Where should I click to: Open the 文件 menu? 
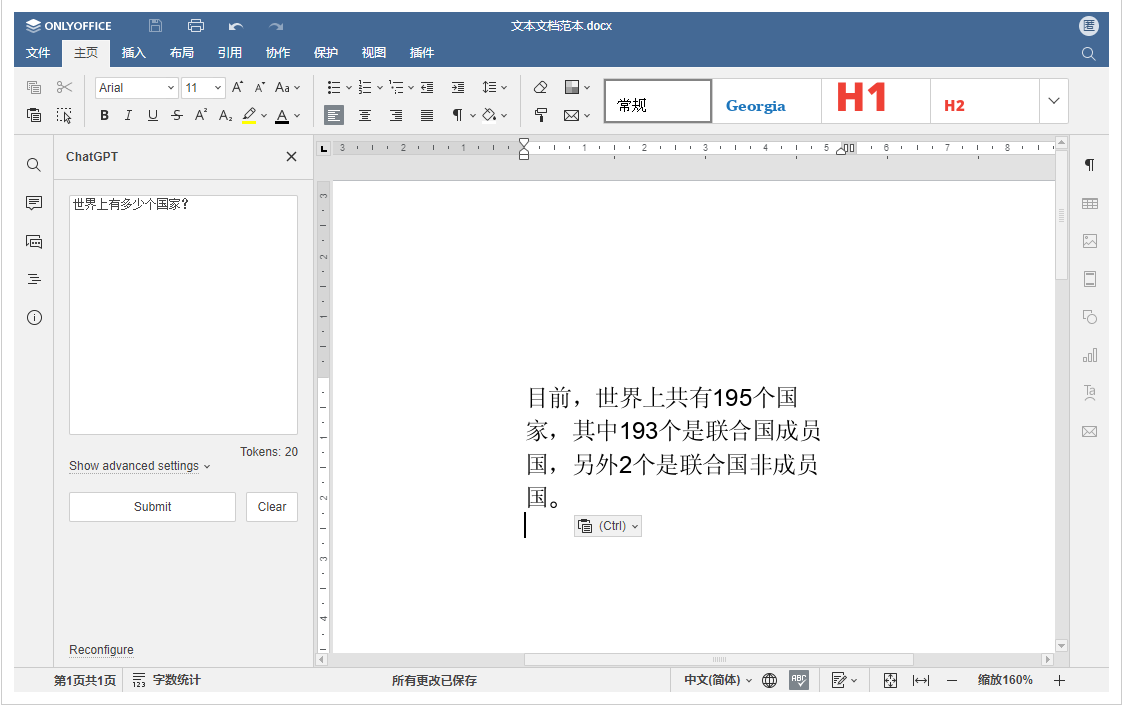click(x=37, y=53)
